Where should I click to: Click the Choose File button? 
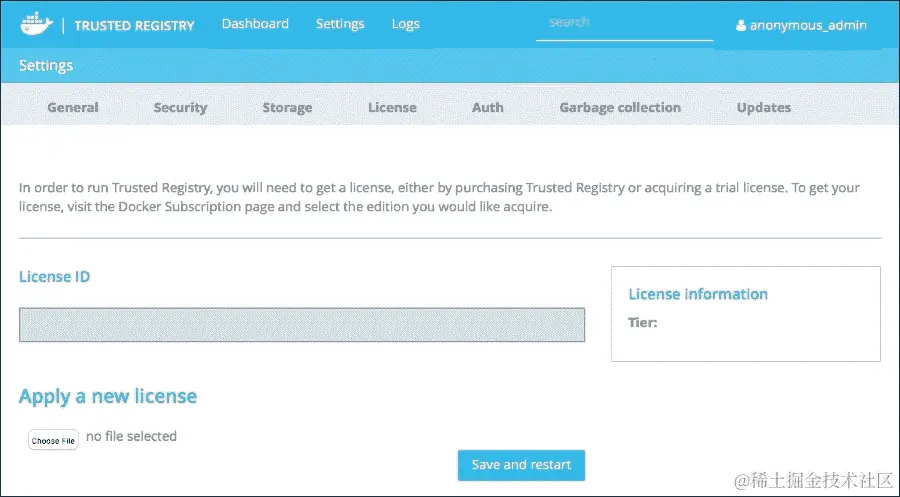[53, 440]
